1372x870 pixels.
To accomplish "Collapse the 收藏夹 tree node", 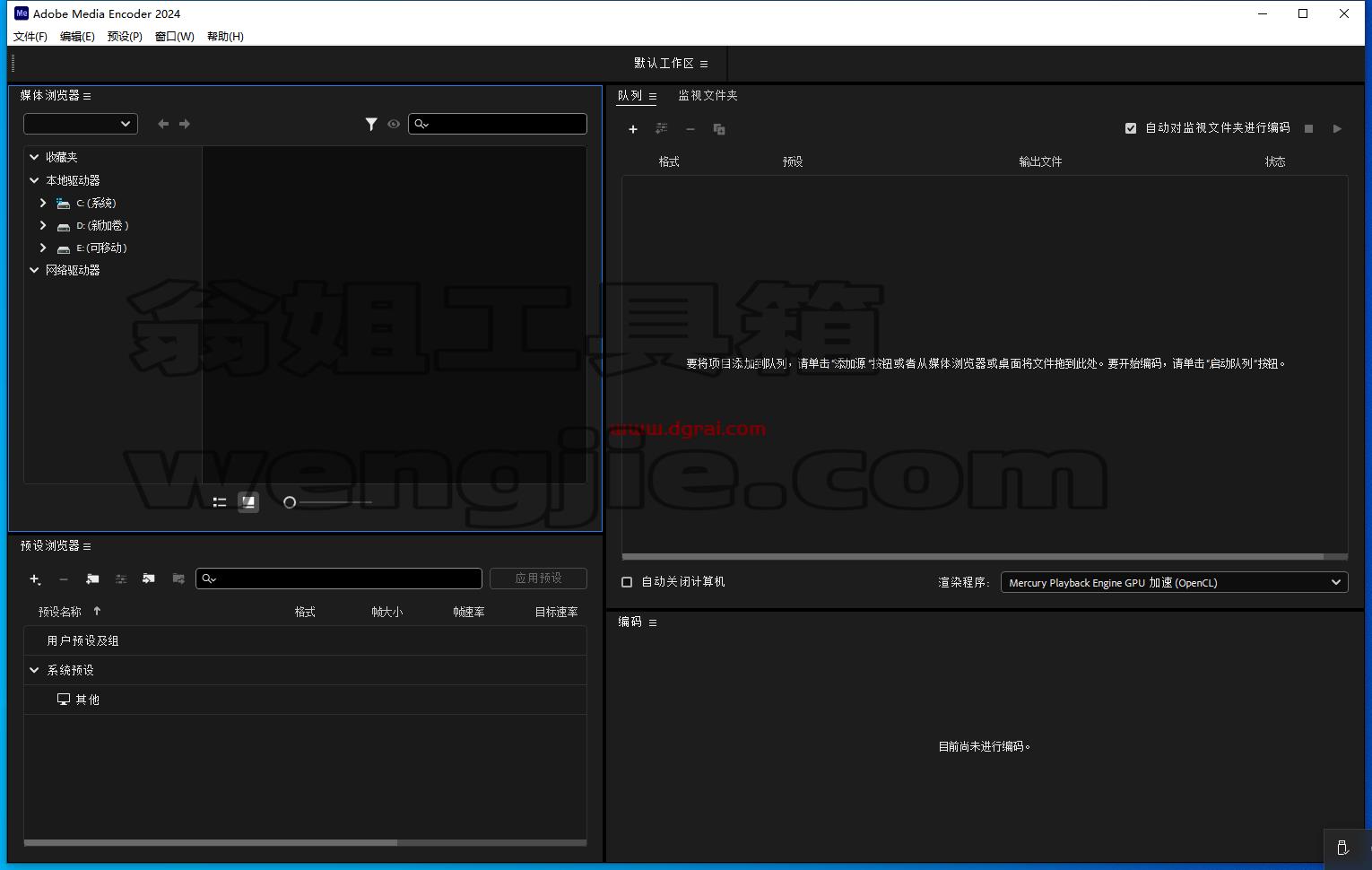I will coord(35,157).
